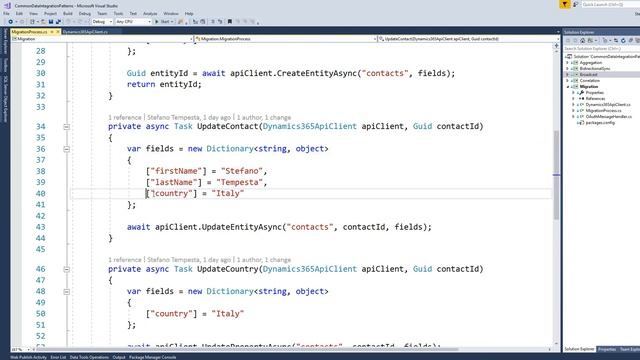640x360 pixels.
Task: Click the Navigate Backward toolbar icon
Action: click(x=11, y=22)
